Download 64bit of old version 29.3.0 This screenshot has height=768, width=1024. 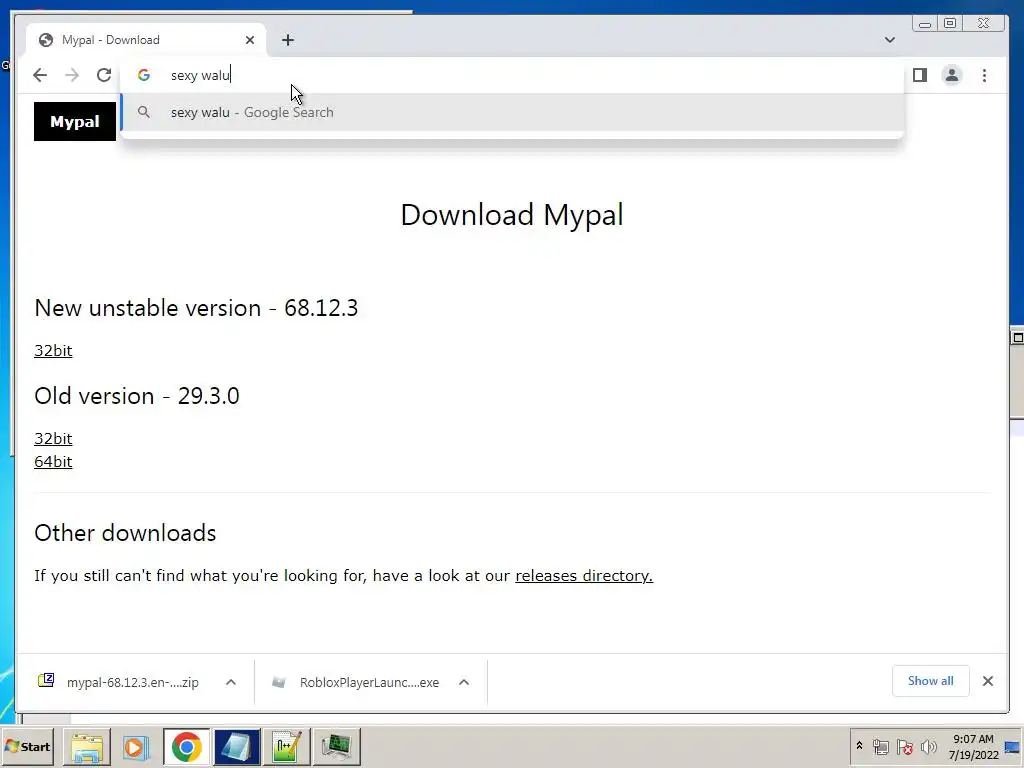click(53, 462)
